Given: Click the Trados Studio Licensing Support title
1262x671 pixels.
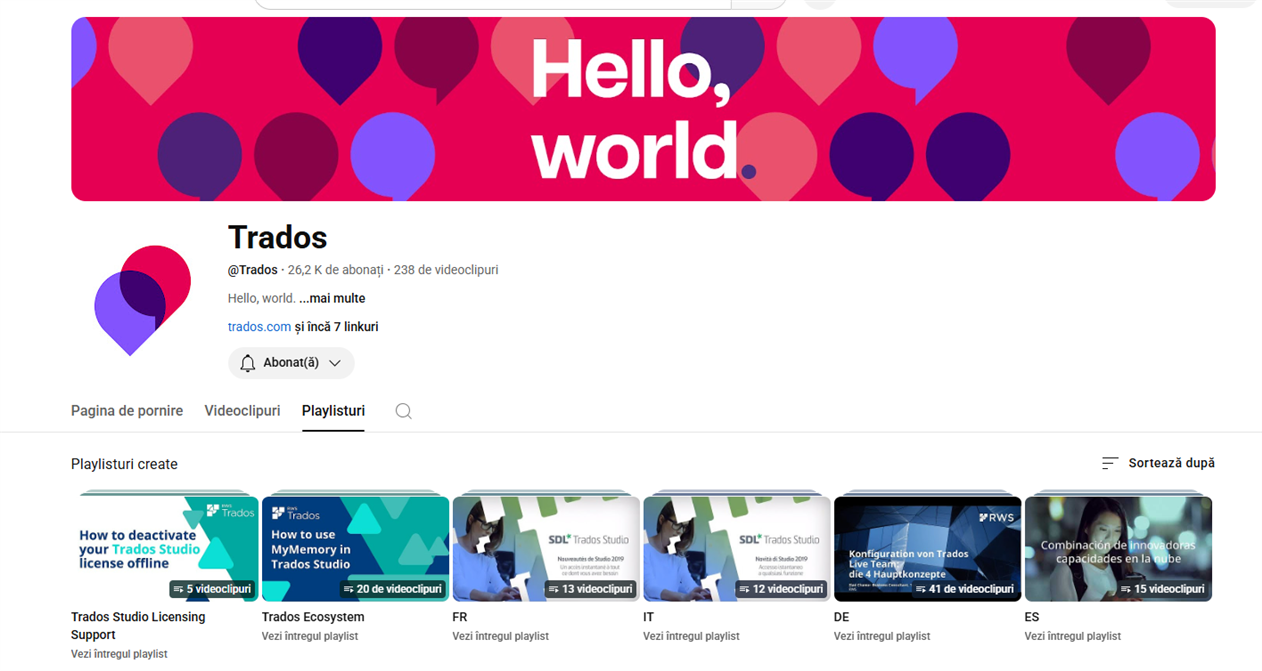Looking at the screenshot, I should point(138,626).
